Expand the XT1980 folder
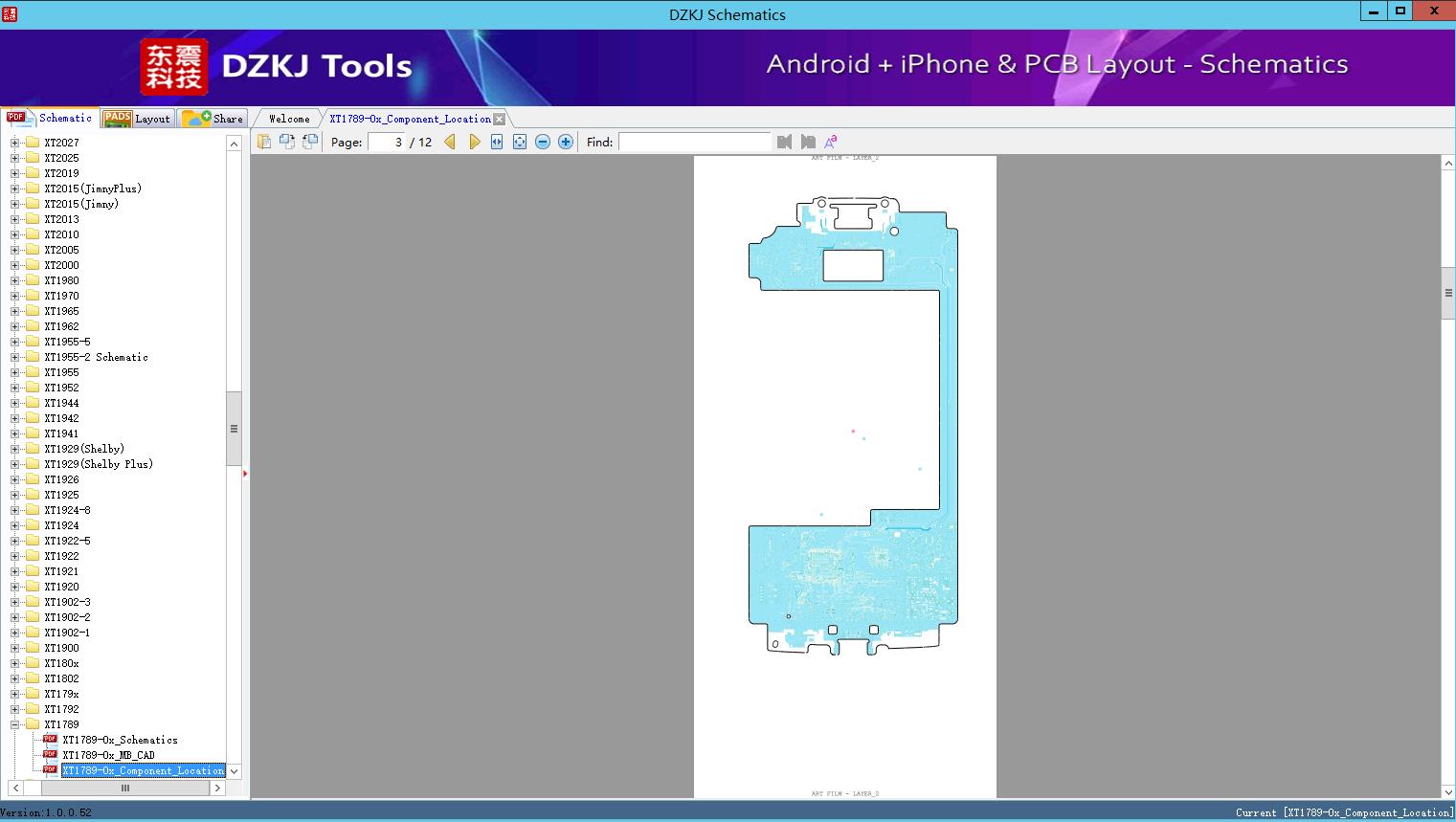The height and width of the screenshot is (822, 1456). pyautogui.click(x=14, y=280)
